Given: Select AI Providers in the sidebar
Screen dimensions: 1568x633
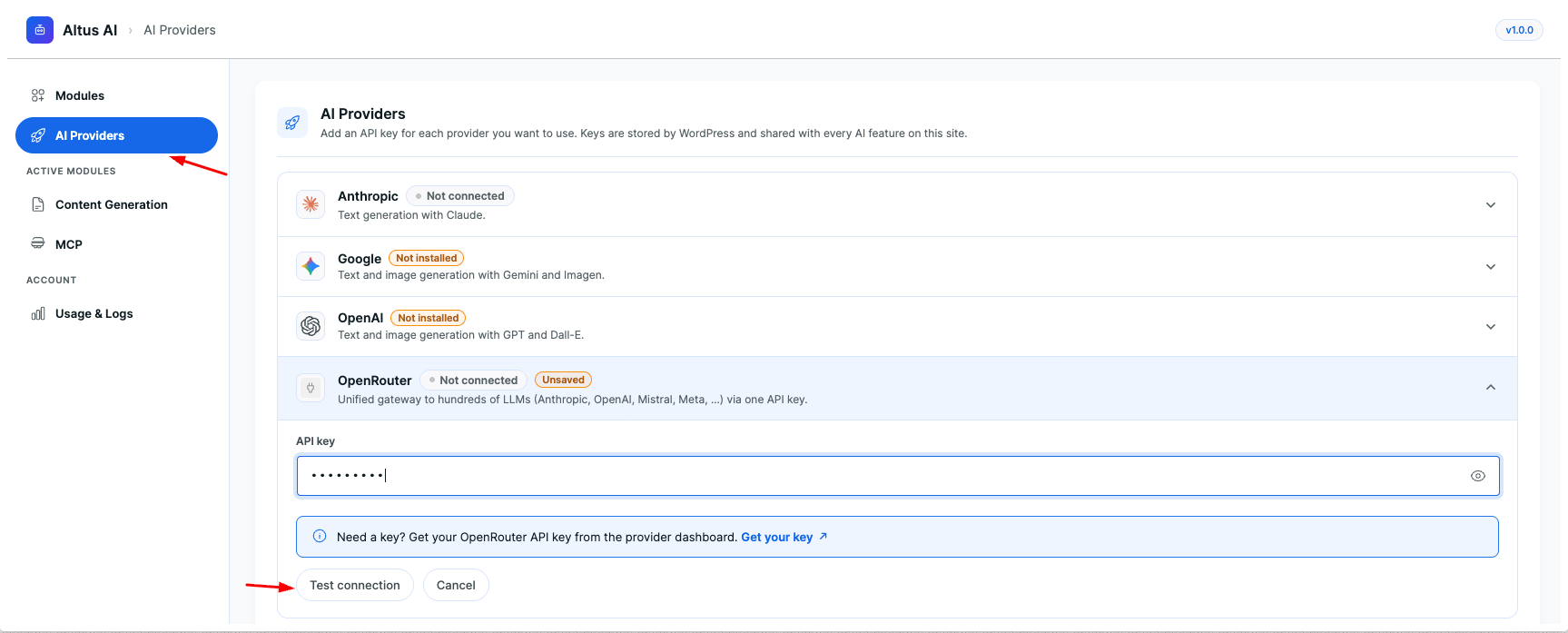Looking at the screenshot, I should (116, 135).
